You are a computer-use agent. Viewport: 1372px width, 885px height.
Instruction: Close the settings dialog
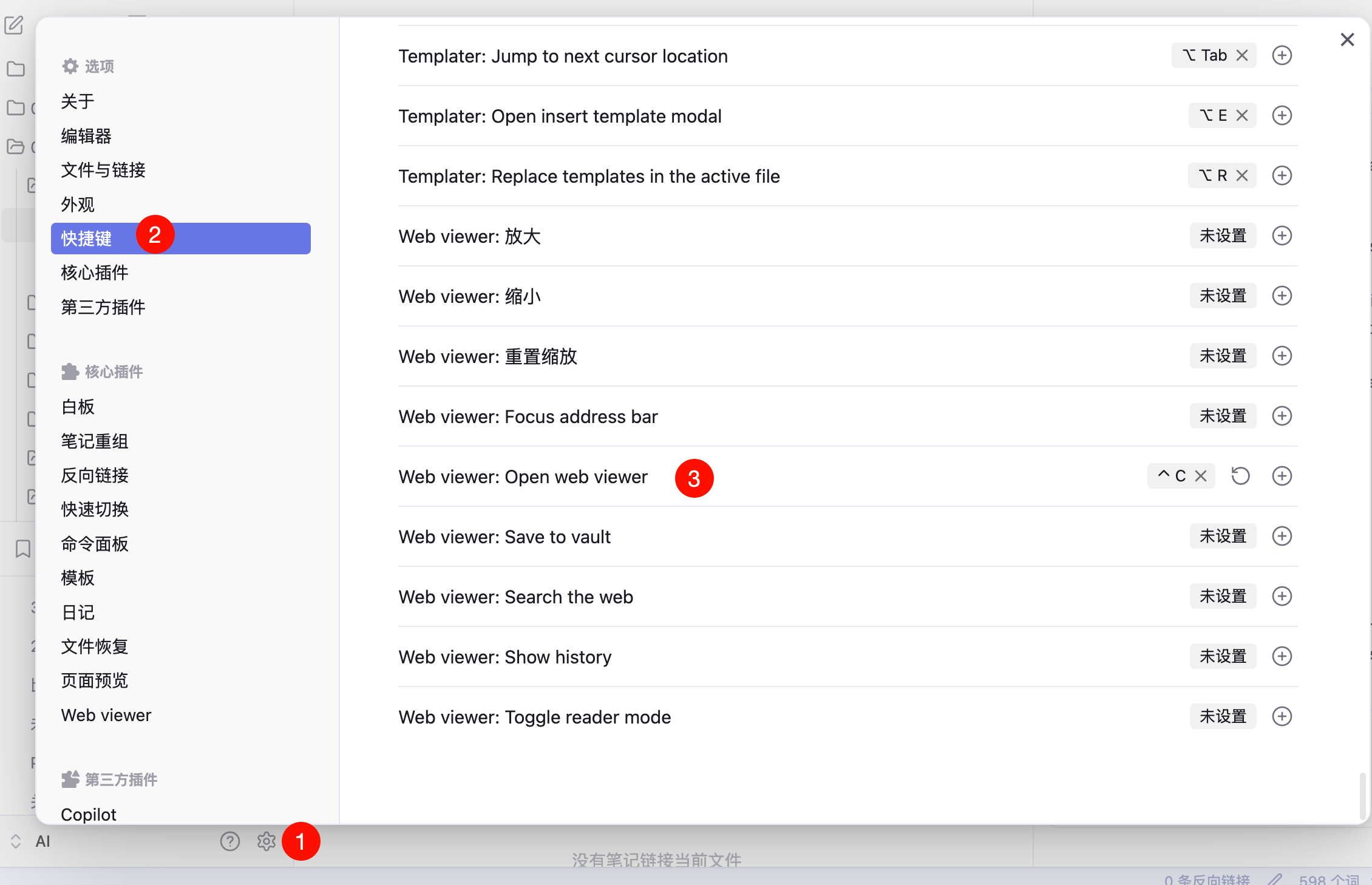(x=1347, y=40)
